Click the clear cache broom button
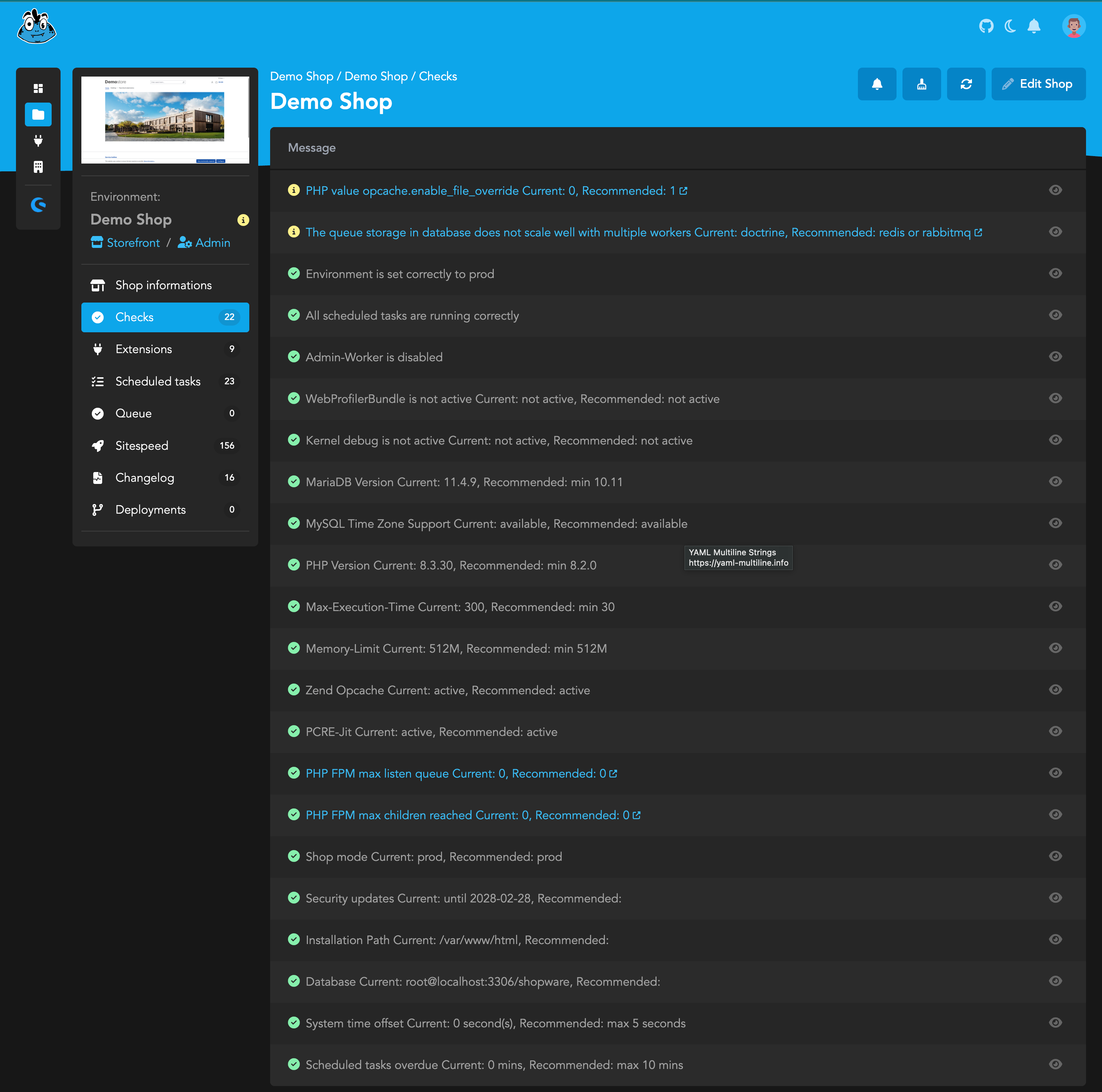The width and height of the screenshot is (1102, 1092). (921, 84)
